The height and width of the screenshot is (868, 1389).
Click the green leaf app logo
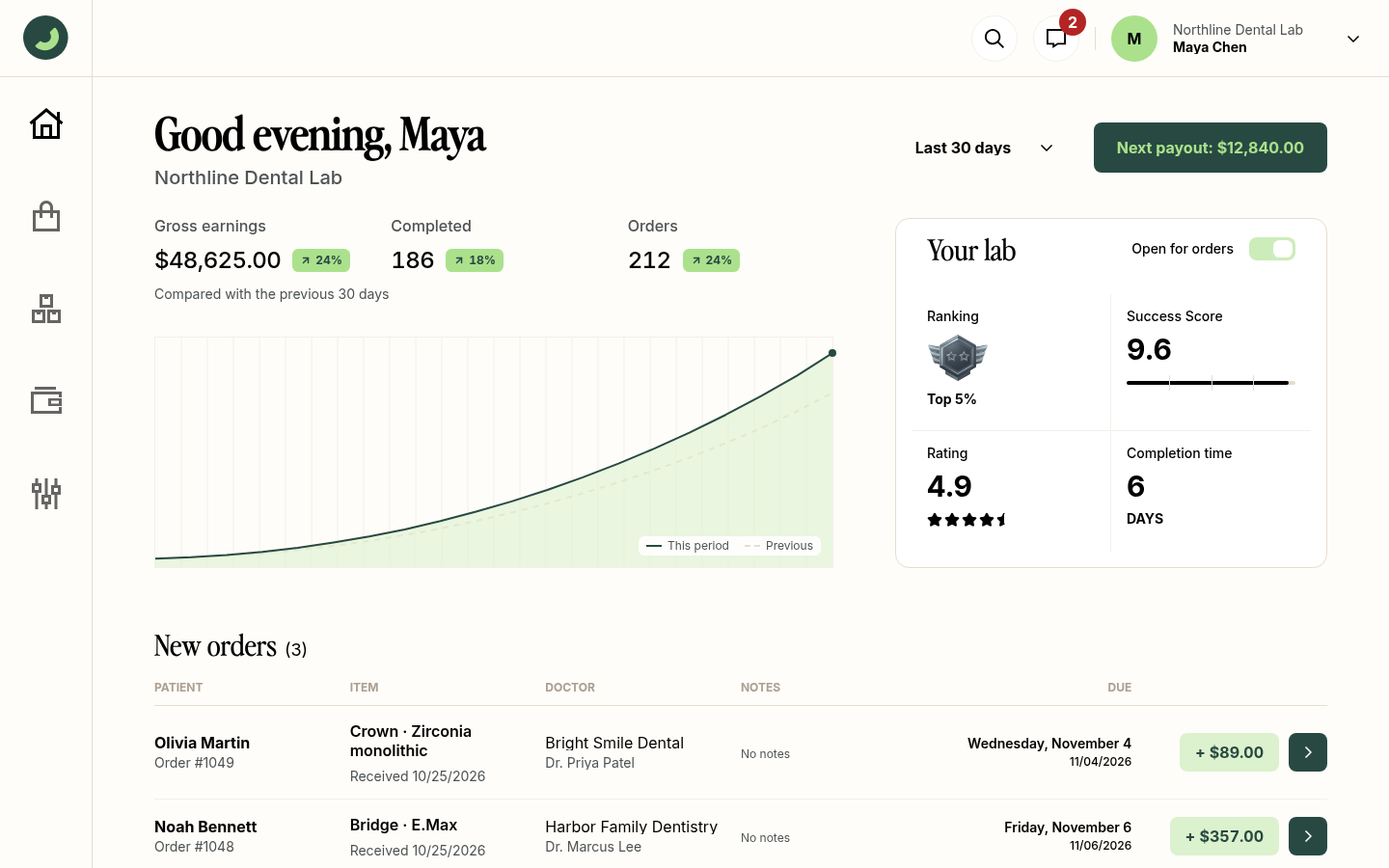pyautogui.click(x=45, y=38)
